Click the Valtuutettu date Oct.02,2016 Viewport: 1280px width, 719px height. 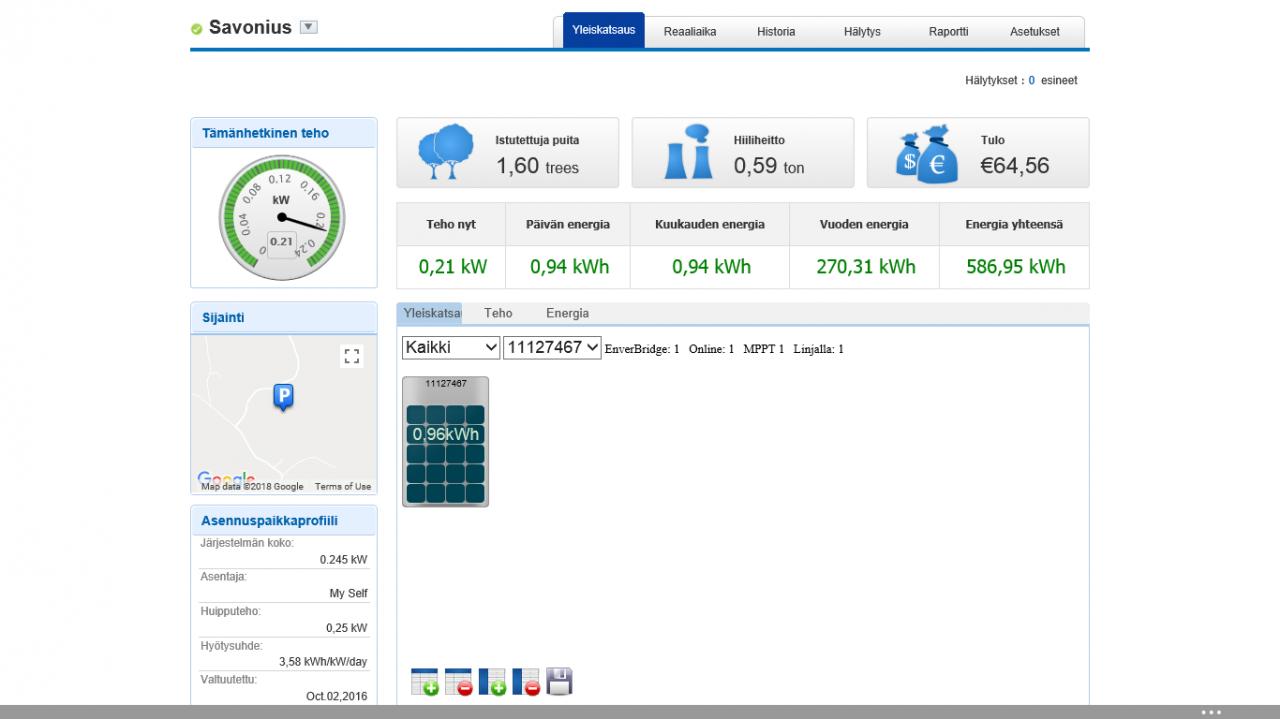[337, 696]
